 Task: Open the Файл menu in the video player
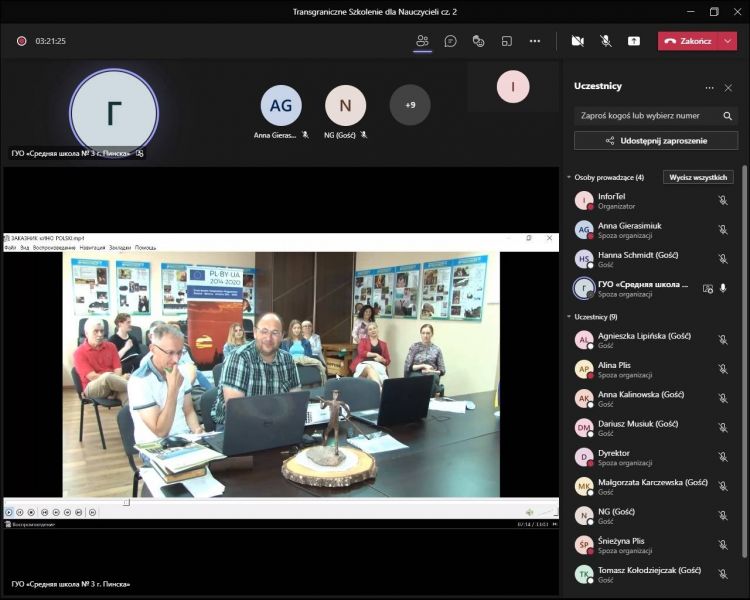point(11,247)
